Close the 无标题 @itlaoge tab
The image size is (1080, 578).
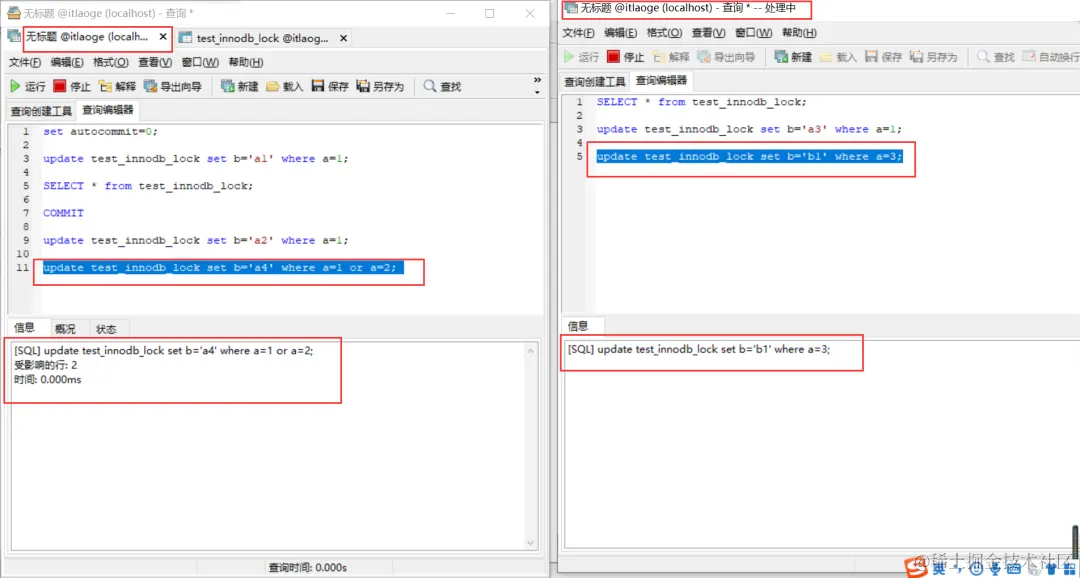point(163,37)
